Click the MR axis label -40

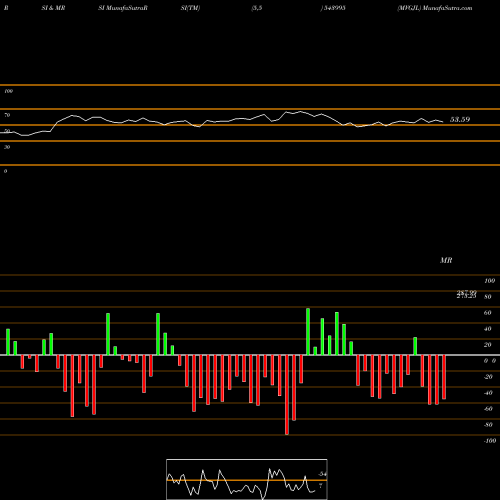click(488, 393)
